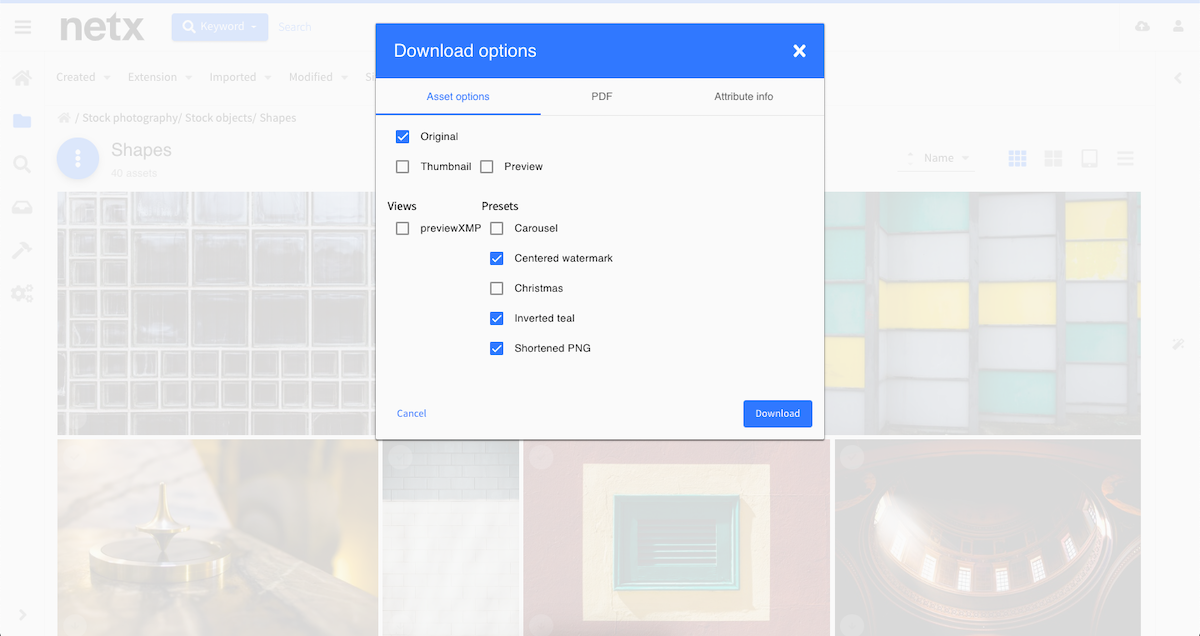This screenshot has width=1200, height=636.
Task: Click the breadcrumb home icon
Action: click(x=64, y=118)
